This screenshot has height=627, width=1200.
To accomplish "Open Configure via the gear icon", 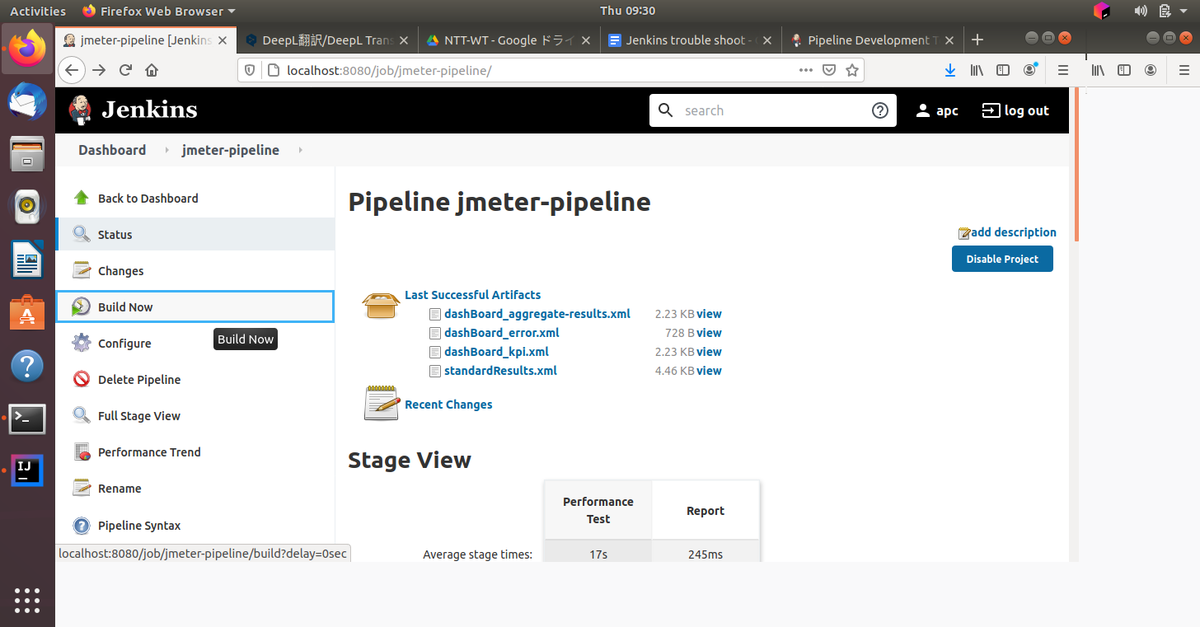I will [x=81, y=342].
